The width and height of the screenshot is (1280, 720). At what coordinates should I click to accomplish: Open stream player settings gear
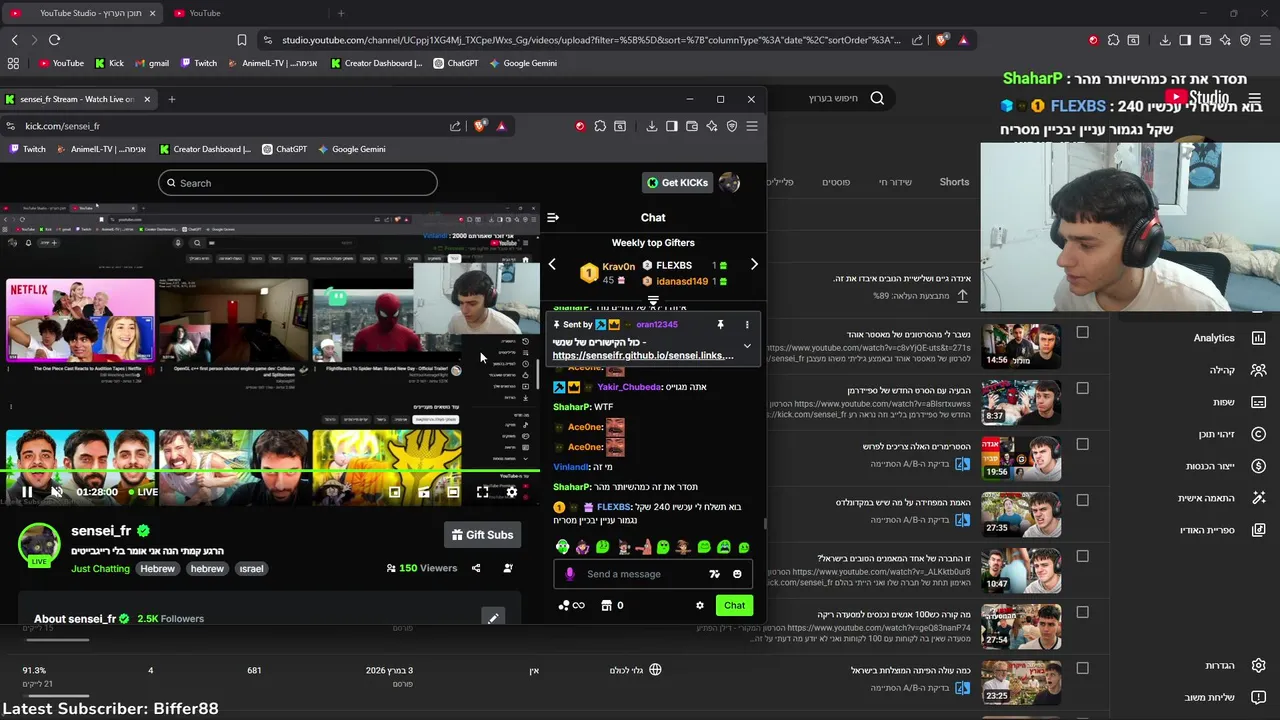[512, 492]
